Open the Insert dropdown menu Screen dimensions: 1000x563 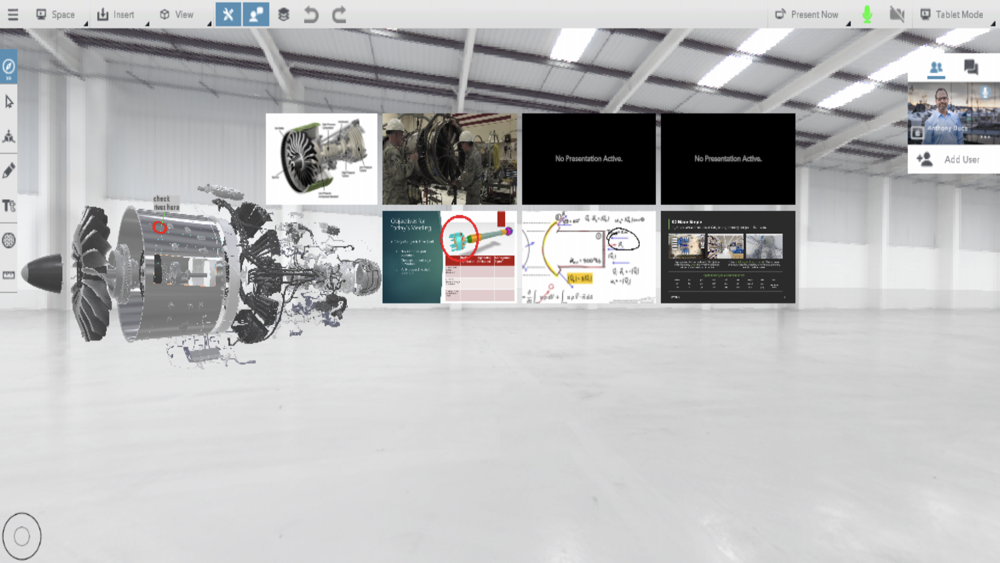(x=117, y=14)
